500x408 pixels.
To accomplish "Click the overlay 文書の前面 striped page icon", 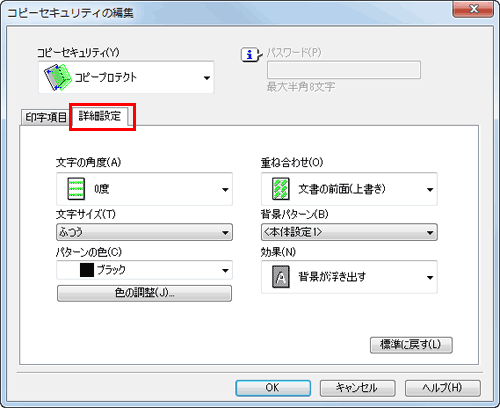I will click(281, 189).
